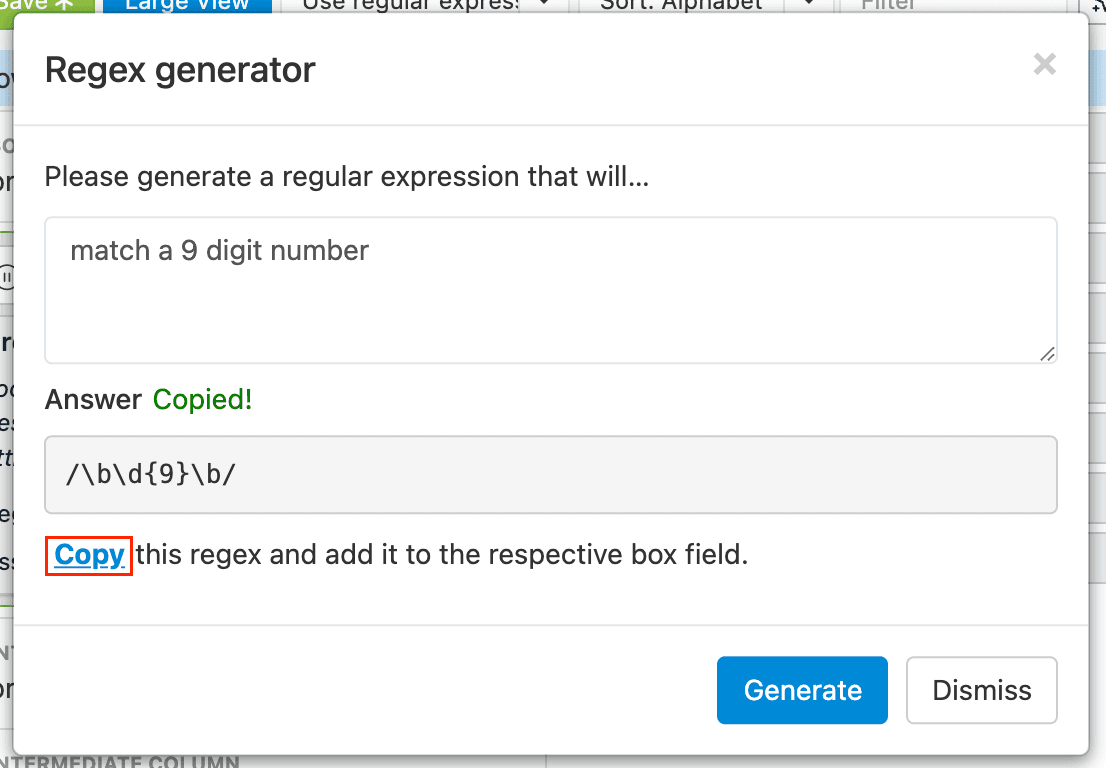Screen dimensions: 1106x768
Task: Switch to Large View
Action: (186, 5)
